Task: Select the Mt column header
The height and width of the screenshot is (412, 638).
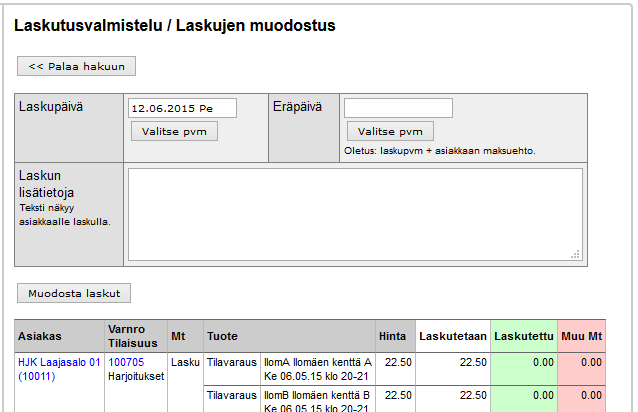Action: click(186, 336)
